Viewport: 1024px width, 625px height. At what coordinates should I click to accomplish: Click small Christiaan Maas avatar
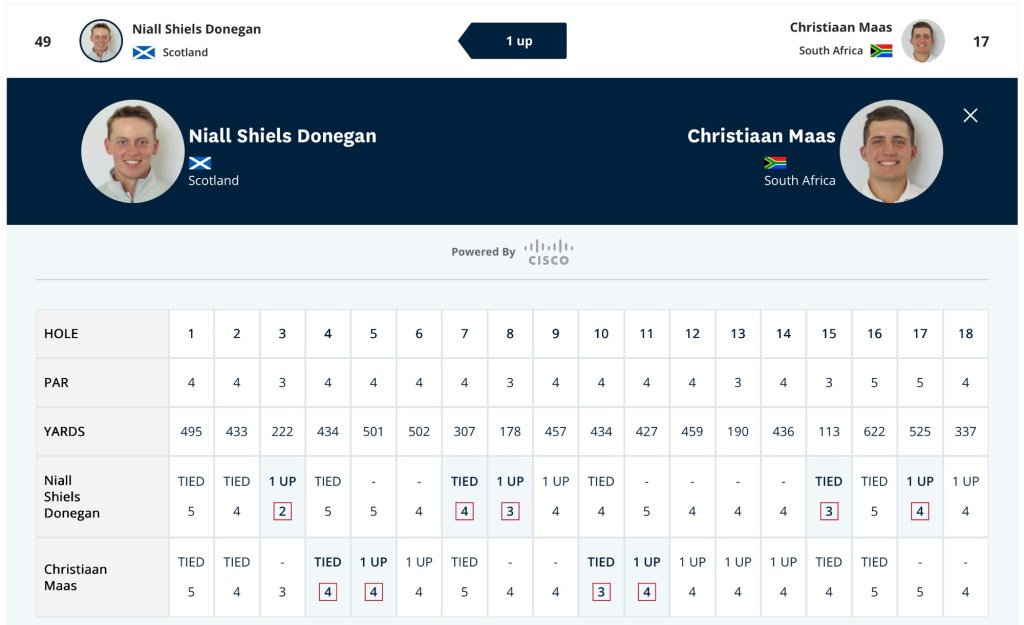pos(922,41)
